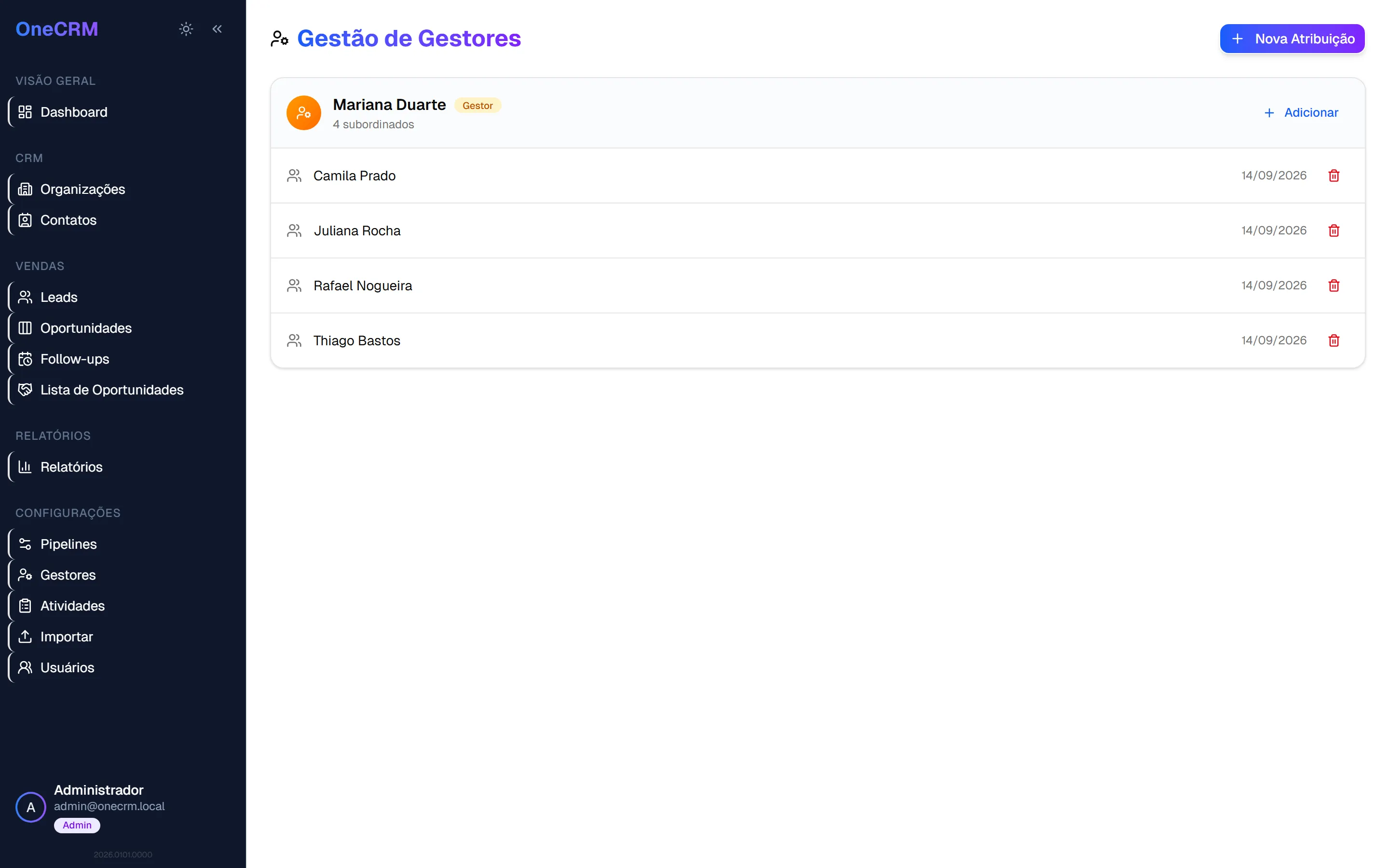Click the Contatos contact-card icon
1389x868 pixels.
coord(25,220)
